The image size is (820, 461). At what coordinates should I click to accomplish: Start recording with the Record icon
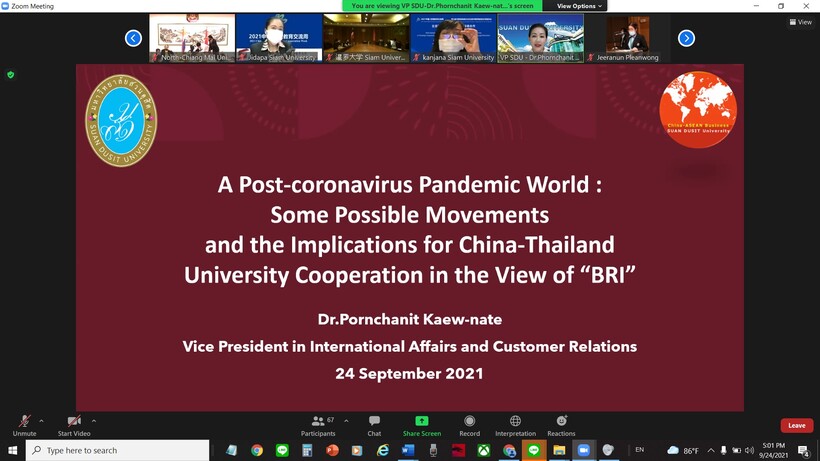pyautogui.click(x=469, y=425)
